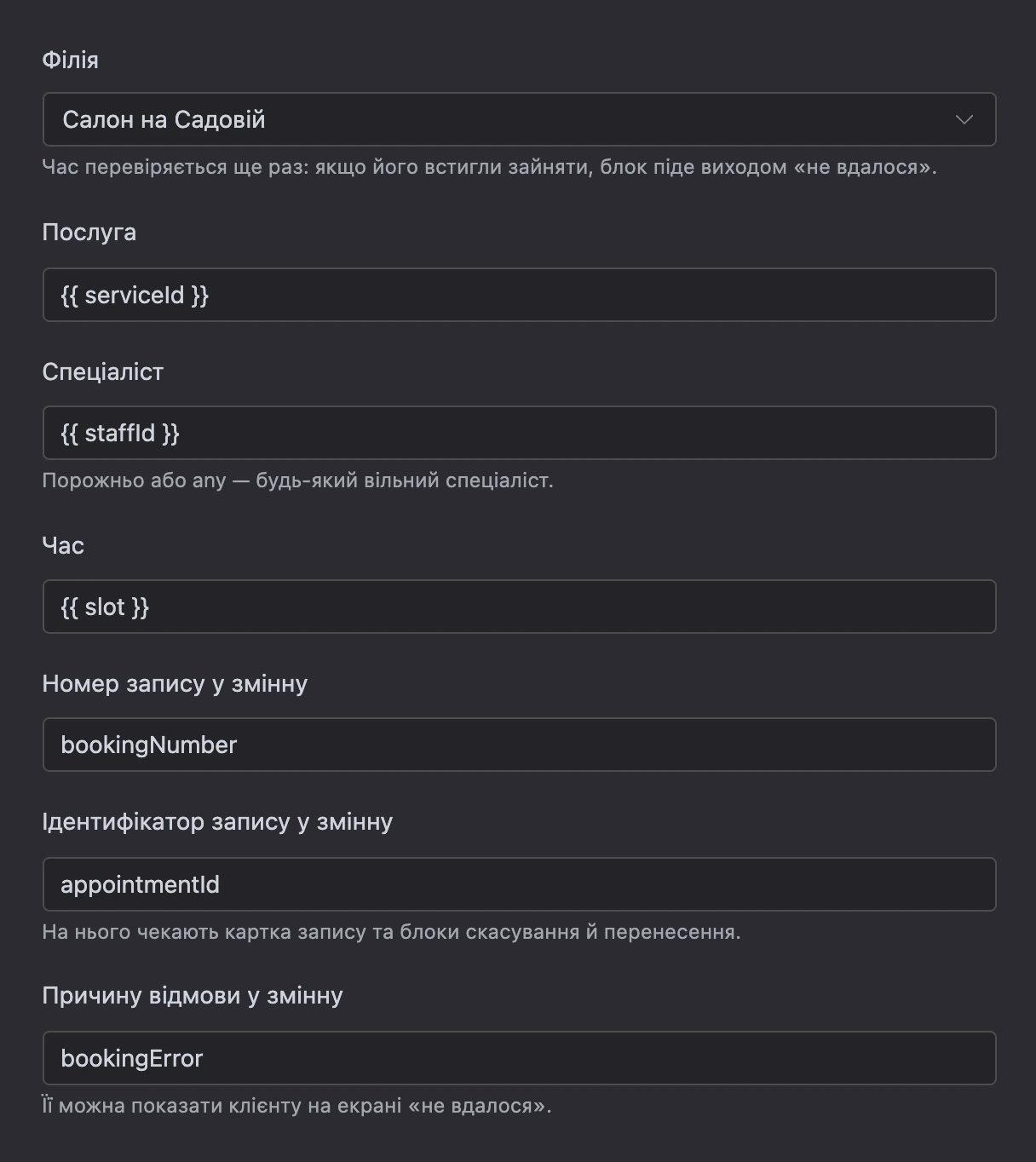The height and width of the screenshot is (1162, 1036).
Task: Select the Час input containing slot
Action: 519,607
